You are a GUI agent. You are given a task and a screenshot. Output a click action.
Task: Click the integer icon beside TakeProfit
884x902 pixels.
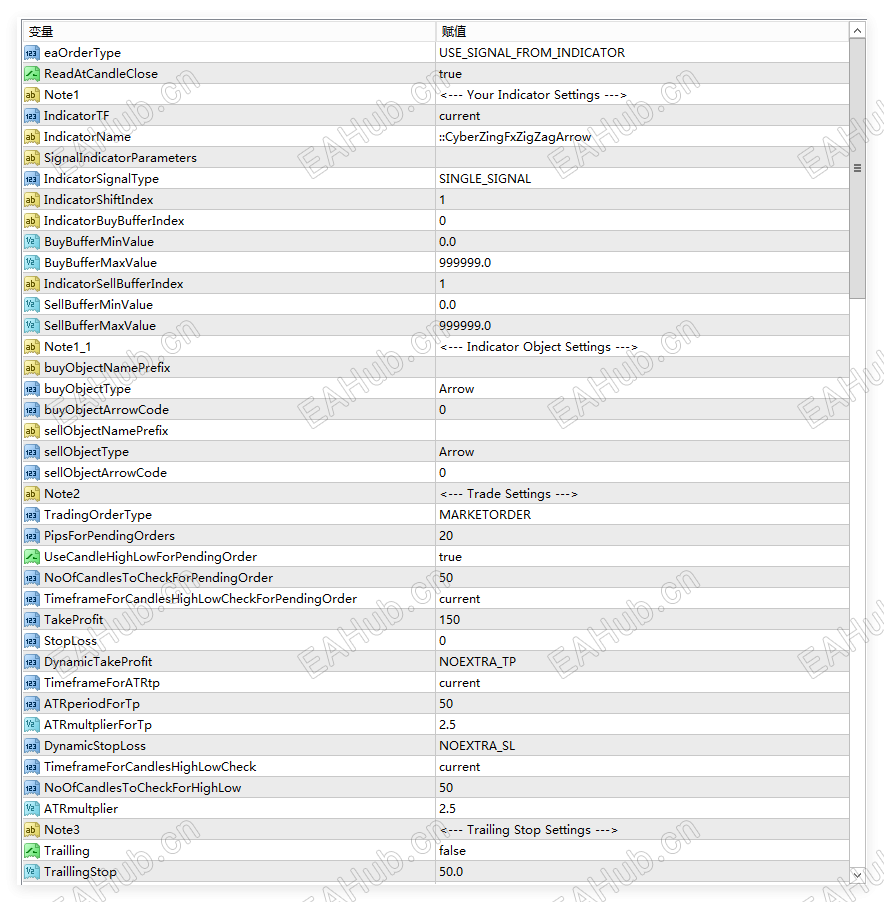click(32, 620)
